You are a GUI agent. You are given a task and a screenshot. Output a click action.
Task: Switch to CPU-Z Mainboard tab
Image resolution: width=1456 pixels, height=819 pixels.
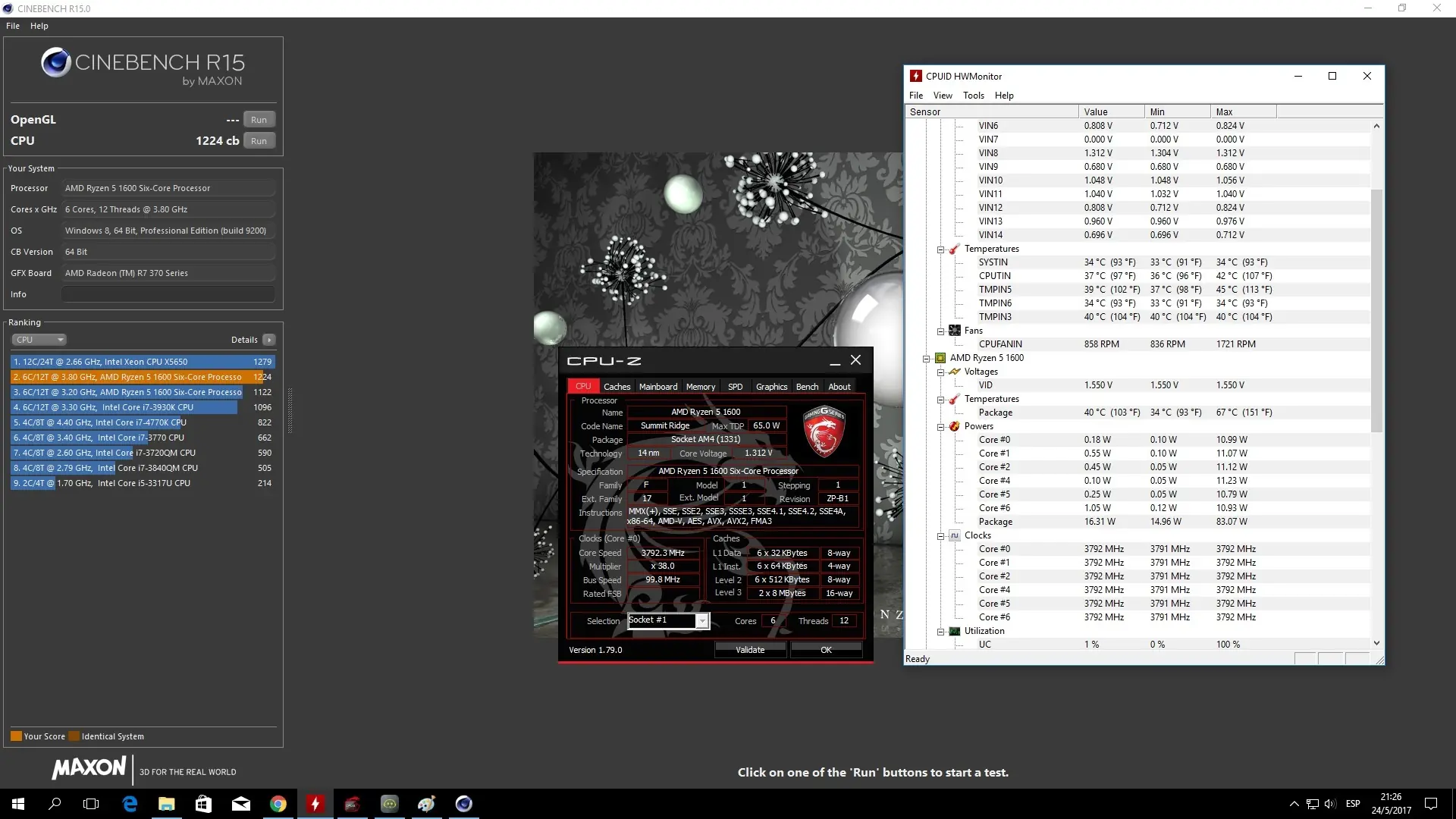coord(658,387)
